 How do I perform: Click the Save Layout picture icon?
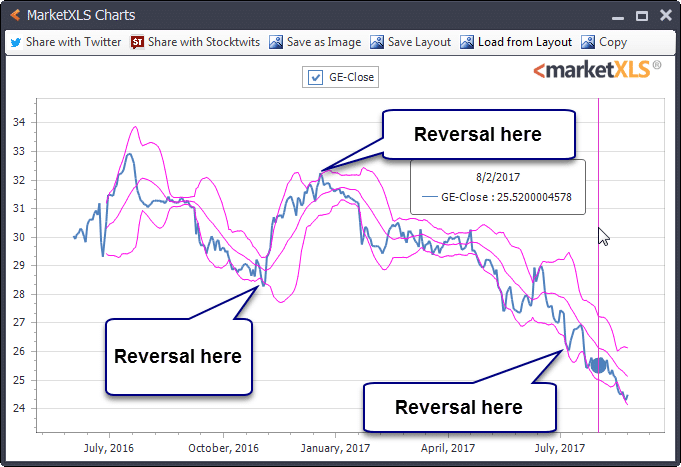377,42
